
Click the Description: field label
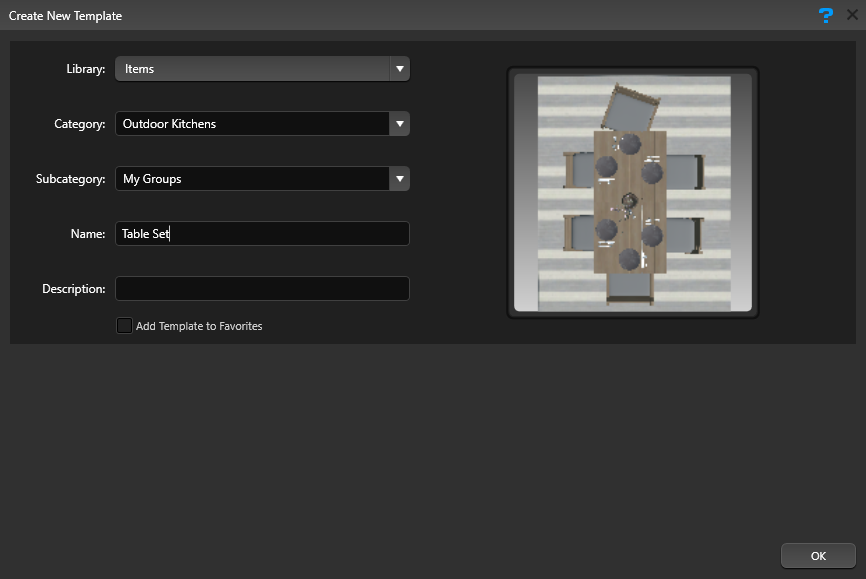click(x=73, y=289)
